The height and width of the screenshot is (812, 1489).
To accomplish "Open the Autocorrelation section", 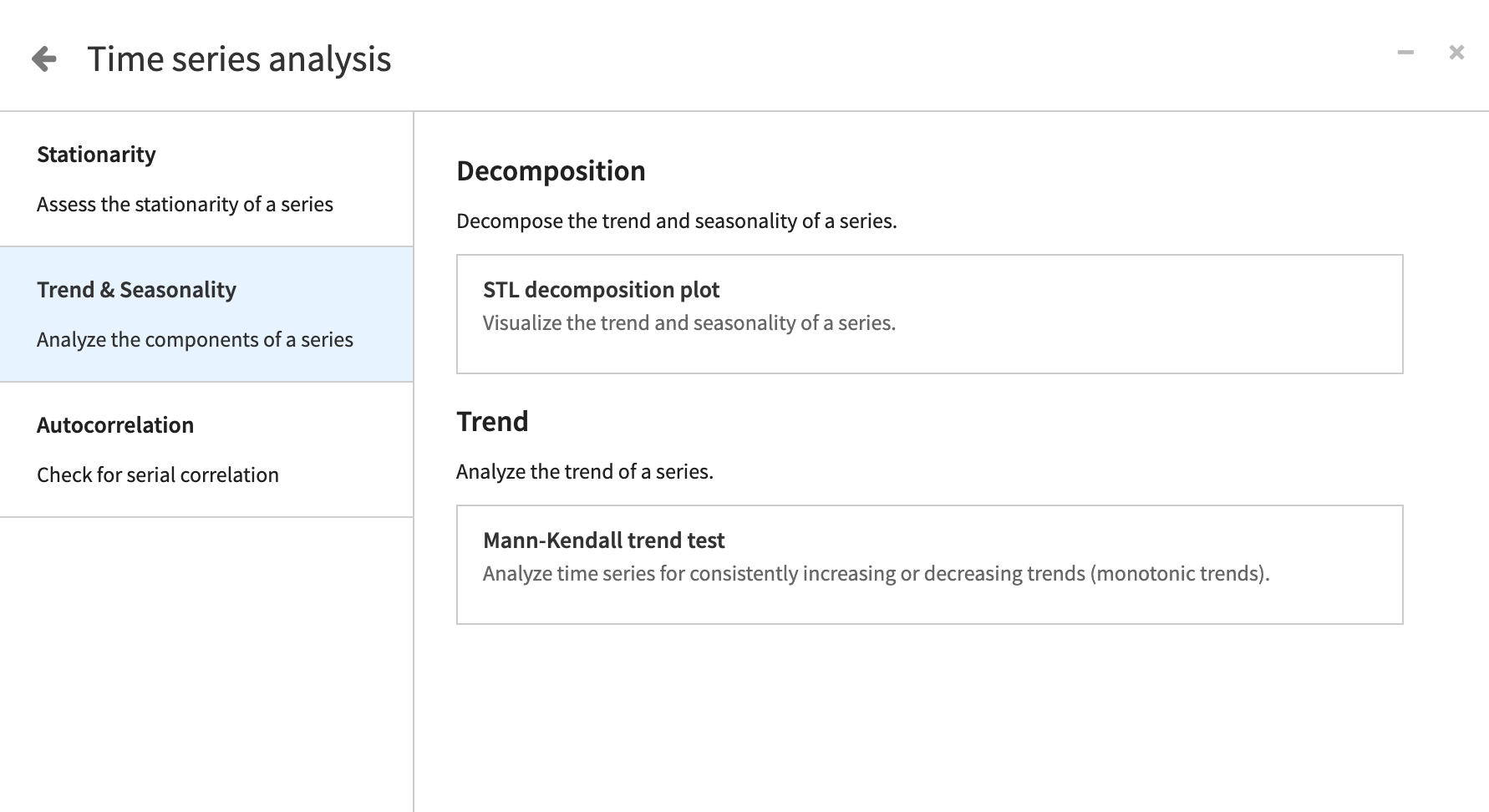I will click(x=114, y=424).
